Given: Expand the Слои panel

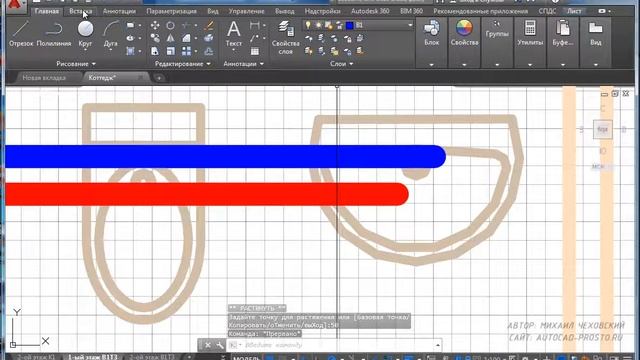Looking at the screenshot, I should pos(342,64).
